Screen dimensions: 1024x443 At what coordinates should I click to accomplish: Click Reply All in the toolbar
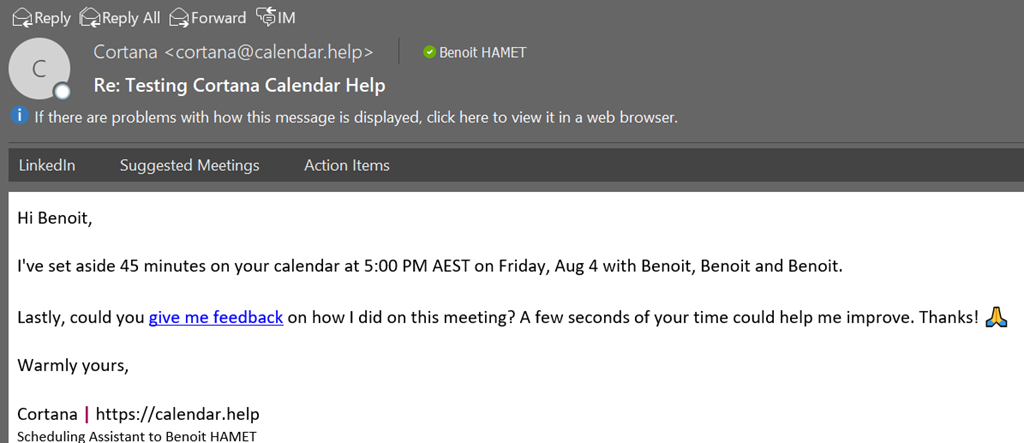tap(119, 17)
